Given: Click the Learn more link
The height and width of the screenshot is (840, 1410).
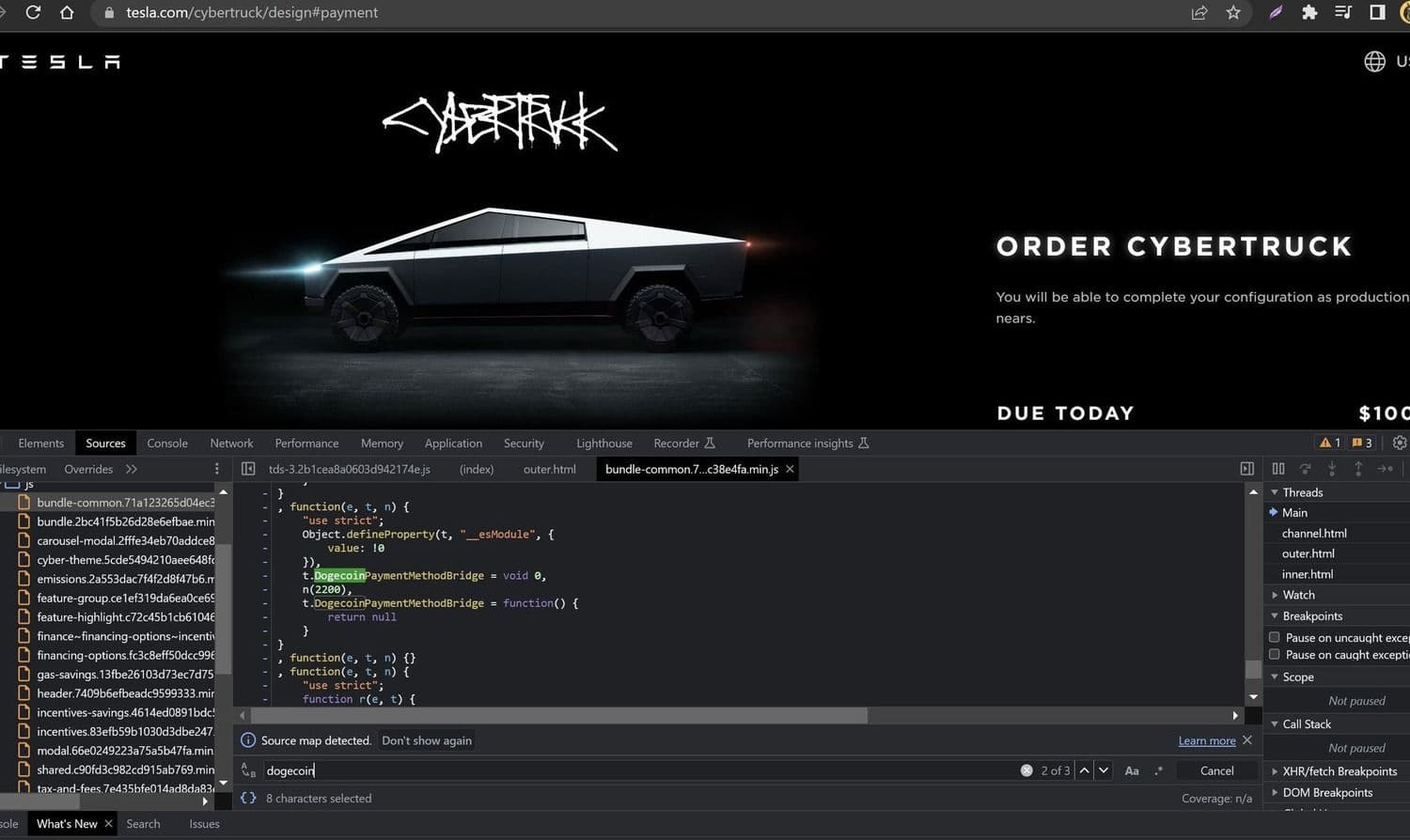Looking at the screenshot, I should [x=1207, y=740].
